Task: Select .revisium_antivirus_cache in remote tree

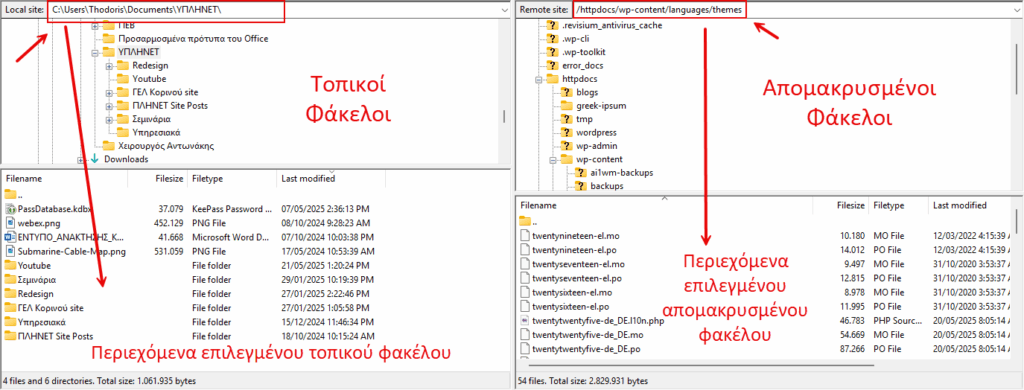Action: pyautogui.click(x=612, y=25)
